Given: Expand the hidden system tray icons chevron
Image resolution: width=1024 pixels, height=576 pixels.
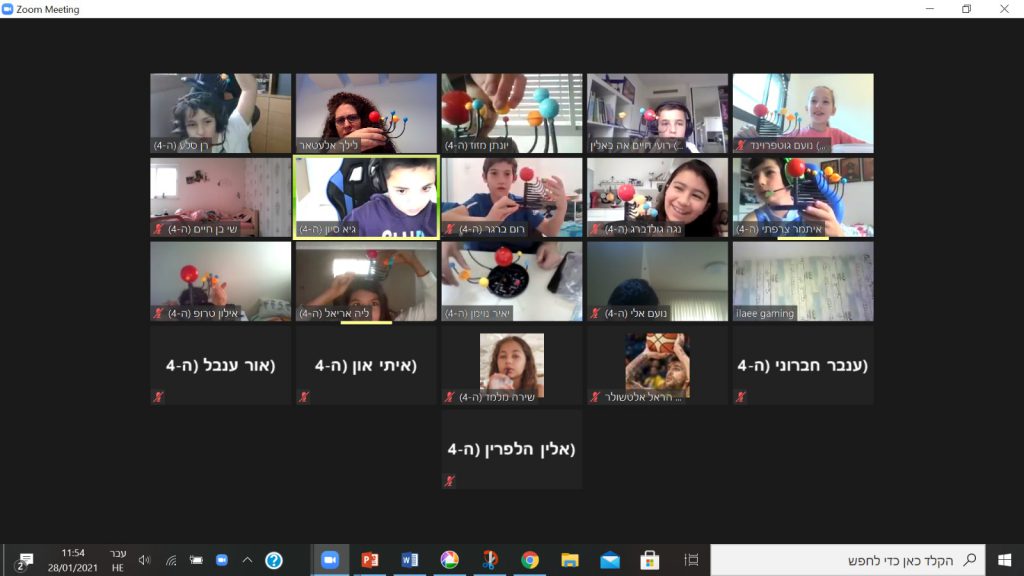Looking at the screenshot, I should [x=247, y=560].
